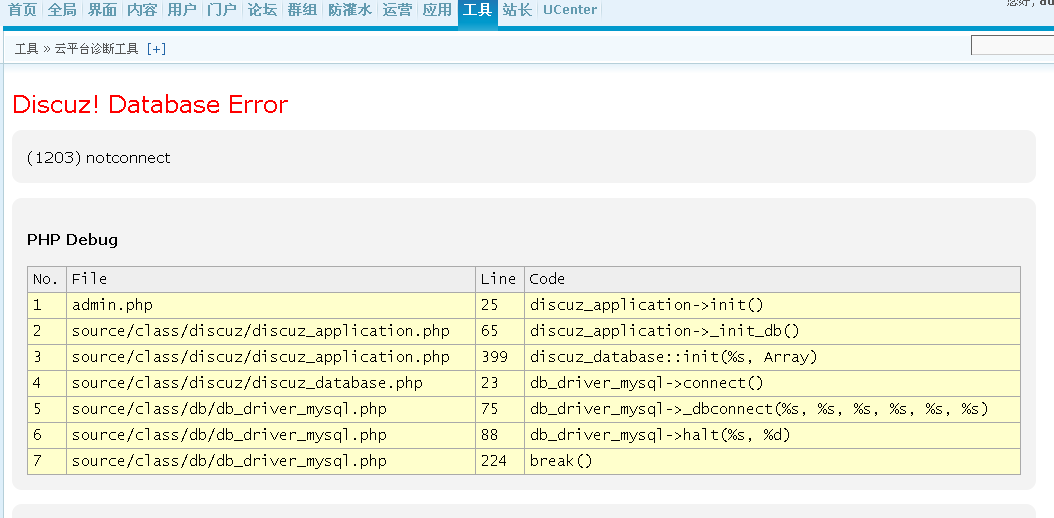Click line number 65 cell
This screenshot has height=518, width=1054.
click(499, 331)
